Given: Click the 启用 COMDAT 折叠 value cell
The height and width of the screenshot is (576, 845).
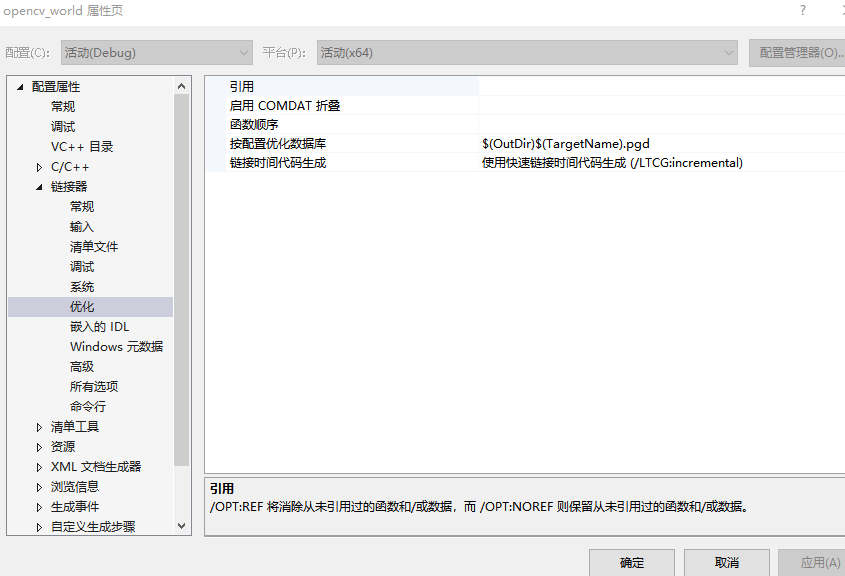Looking at the screenshot, I should 662,106.
